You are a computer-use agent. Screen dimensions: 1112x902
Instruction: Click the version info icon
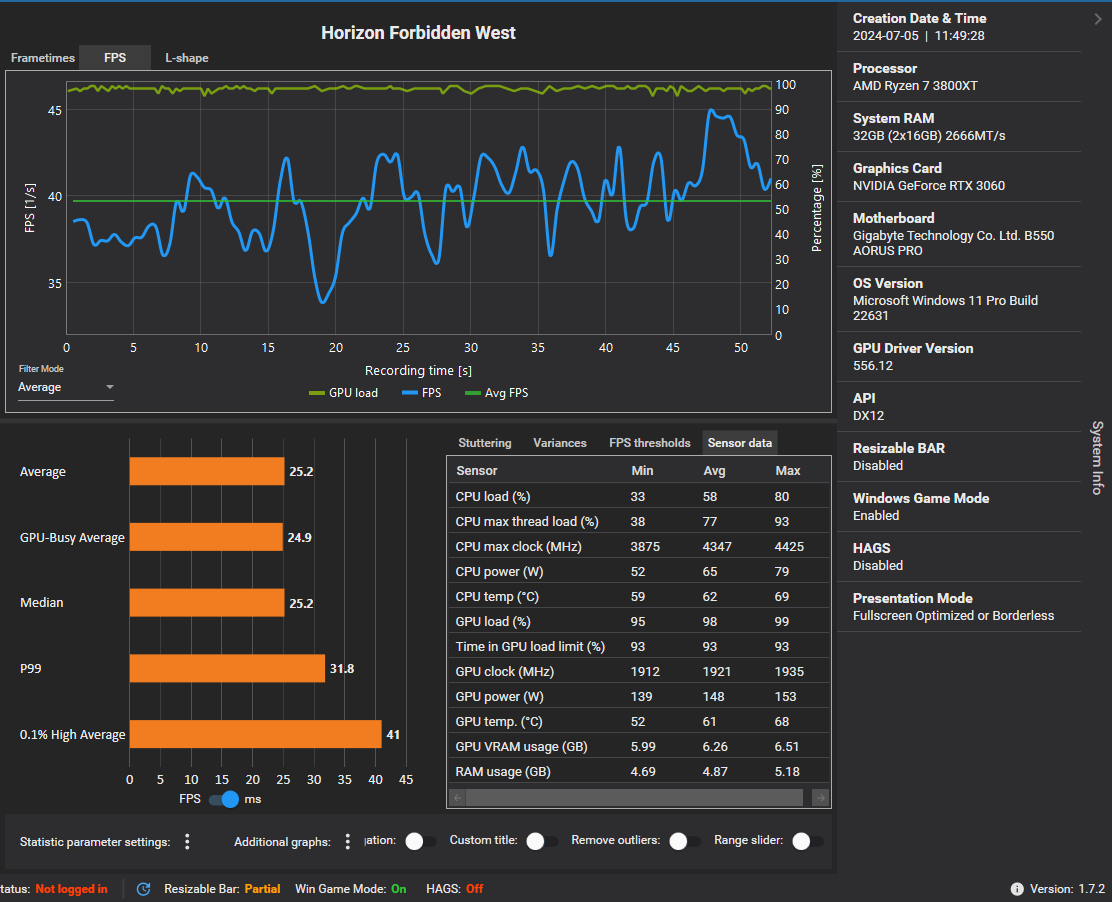click(x=1016, y=889)
